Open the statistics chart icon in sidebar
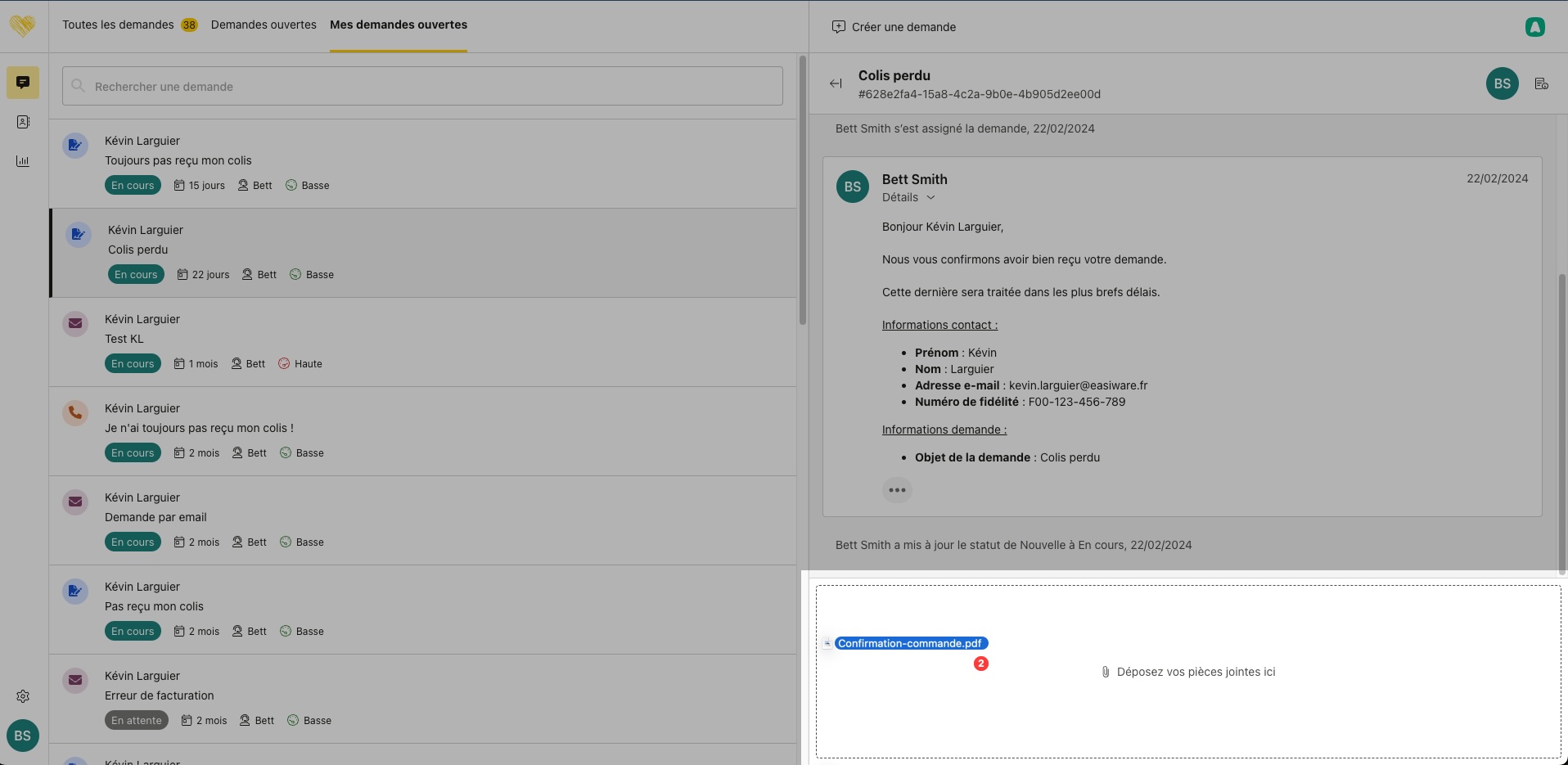Image resolution: width=1568 pixels, height=765 pixels. click(23, 161)
